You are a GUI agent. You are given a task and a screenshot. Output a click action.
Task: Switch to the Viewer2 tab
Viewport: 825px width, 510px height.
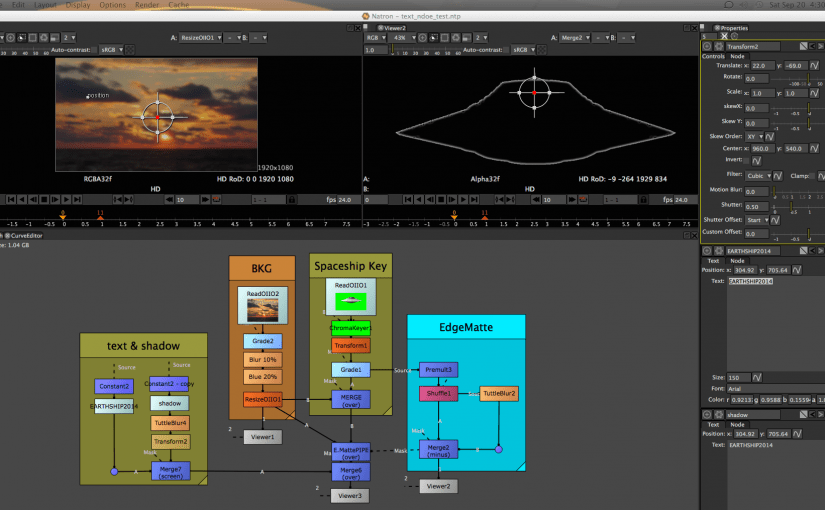coord(392,28)
